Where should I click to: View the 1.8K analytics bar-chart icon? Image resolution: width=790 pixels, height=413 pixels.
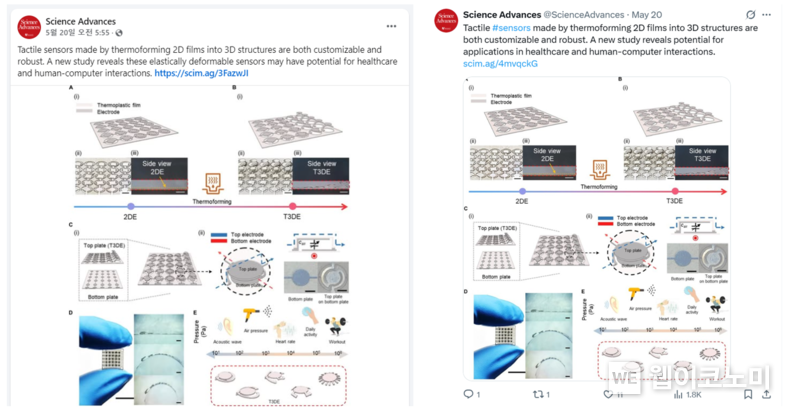[x=678, y=394]
